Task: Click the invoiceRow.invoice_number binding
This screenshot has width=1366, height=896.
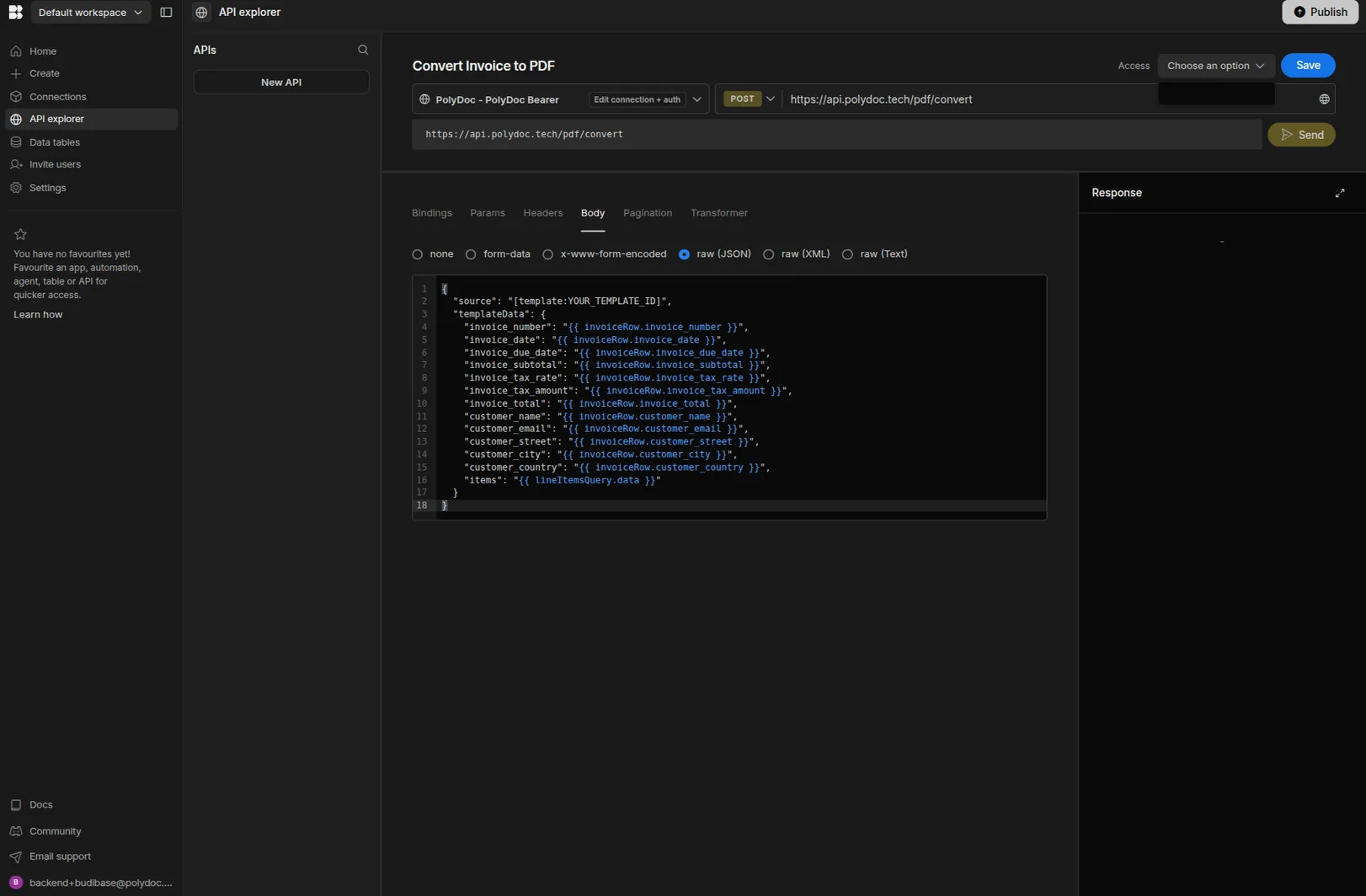Action: click(x=654, y=327)
